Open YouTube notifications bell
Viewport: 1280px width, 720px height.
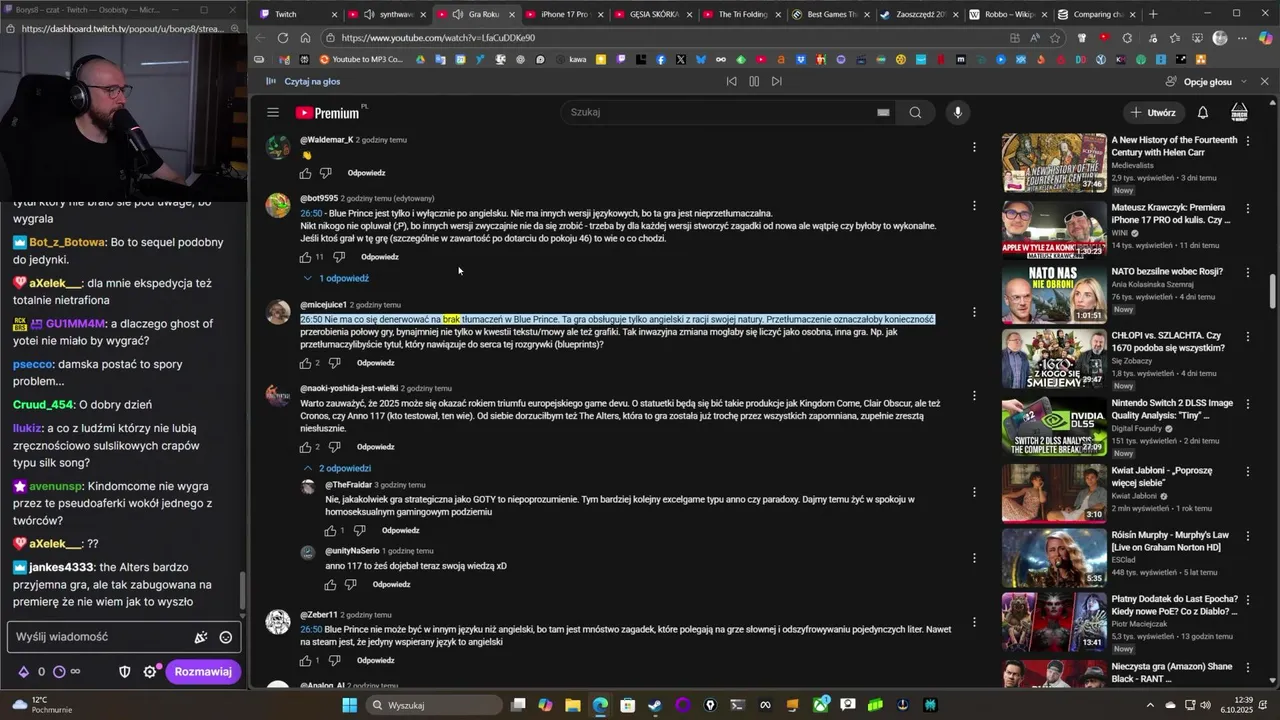pyautogui.click(x=1203, y=113)
